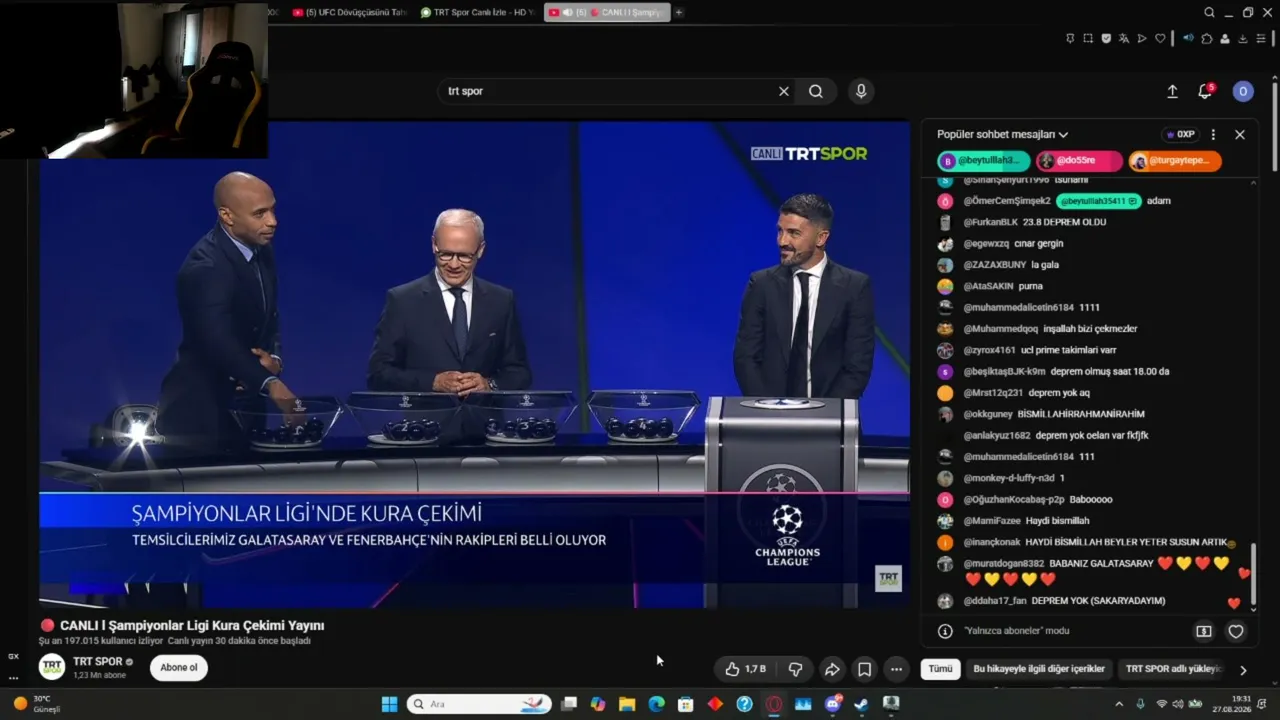This screenshot has width=1280, height=720.
Task: Select the CANLI Şampiyonlar live tab
Action: (607, 13)
